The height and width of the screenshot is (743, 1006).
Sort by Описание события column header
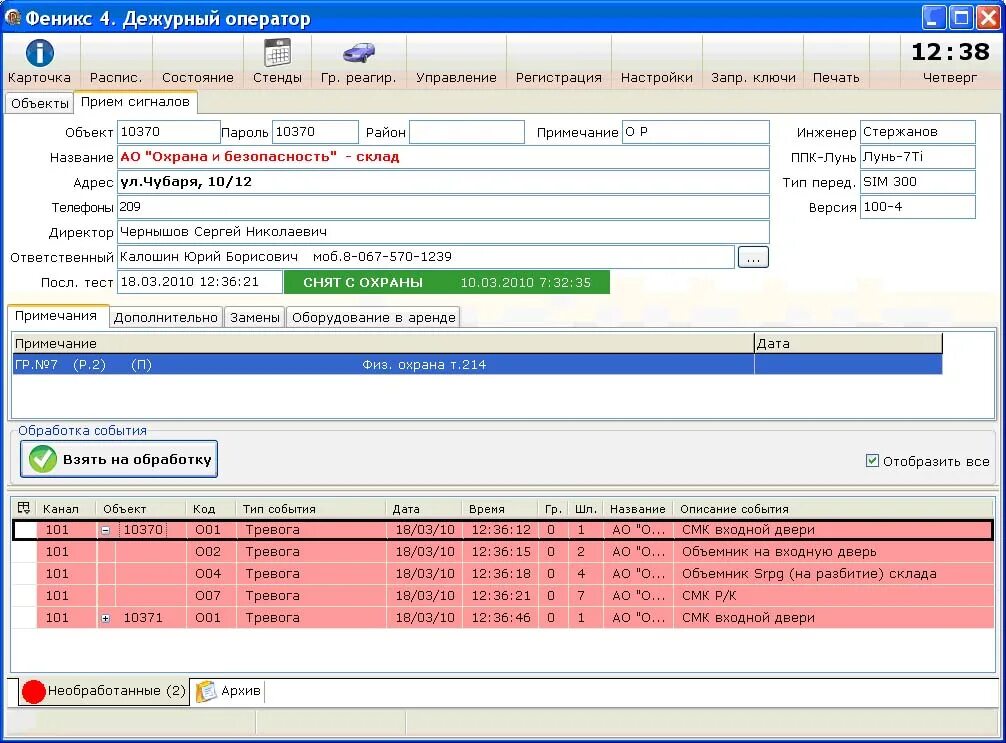833,509
